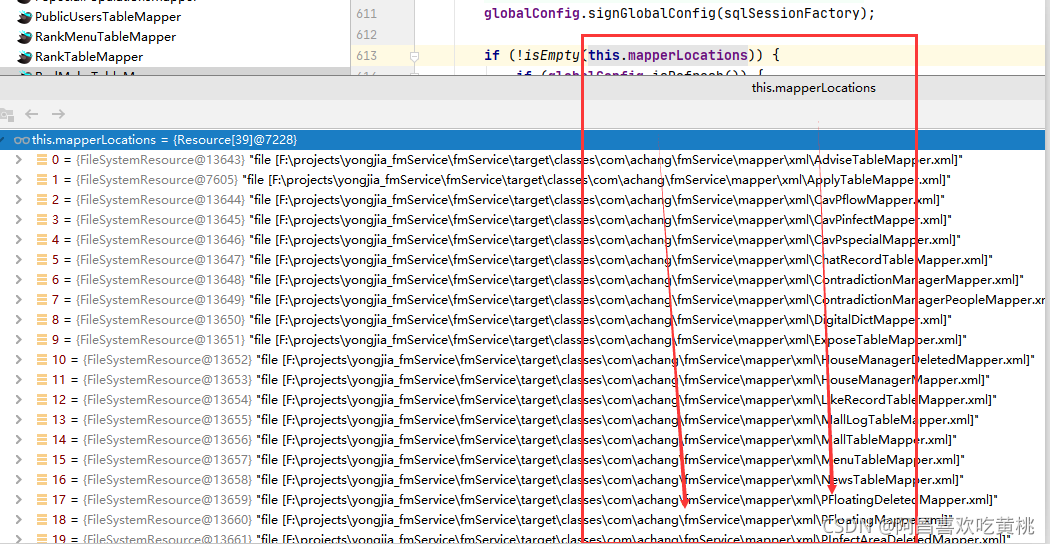Screen dimensions: 1050x544
Task: Click the array element icon of row 12
Action: 42,400
